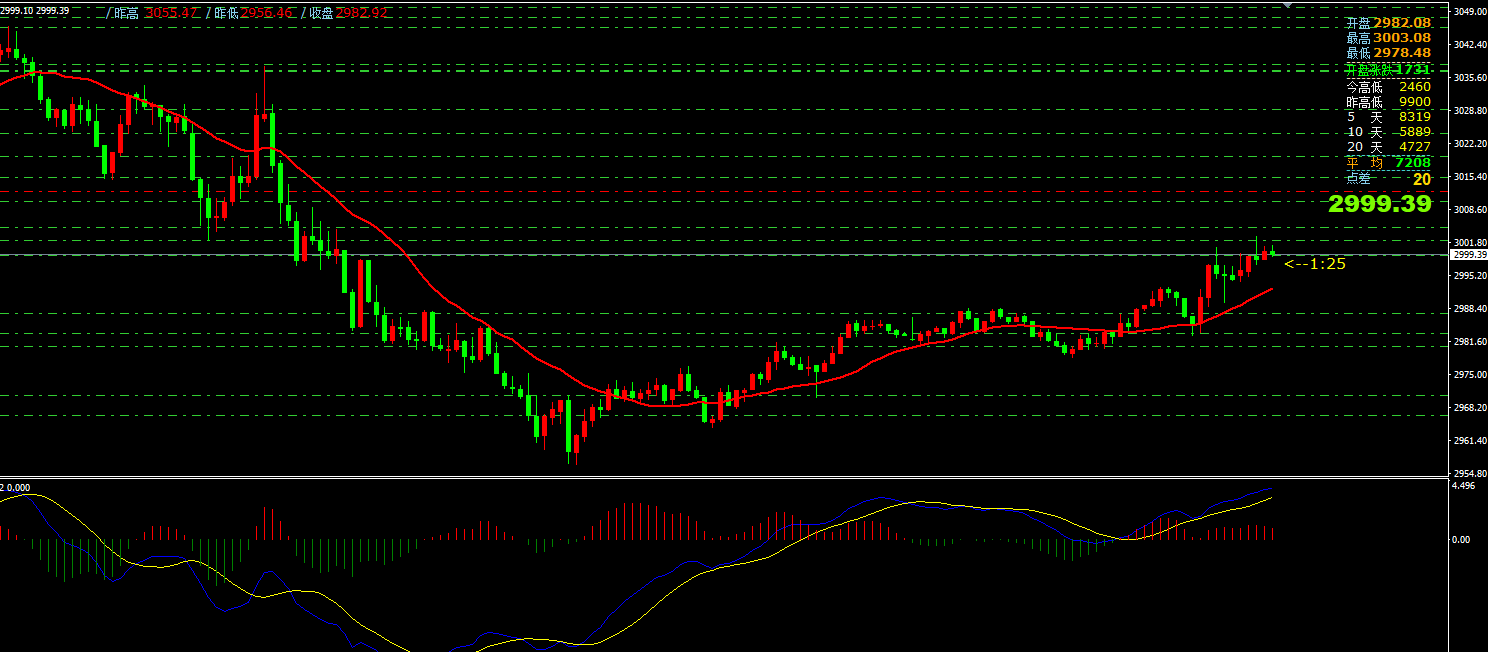Click the 20 天 4727 average row
The image size is (1488, 652).
[1388, 147]
